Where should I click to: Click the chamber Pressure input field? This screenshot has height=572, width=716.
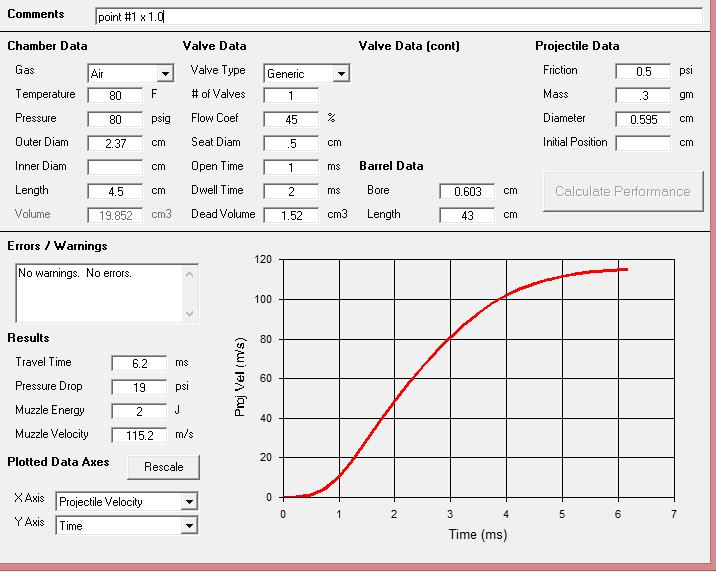115,120
